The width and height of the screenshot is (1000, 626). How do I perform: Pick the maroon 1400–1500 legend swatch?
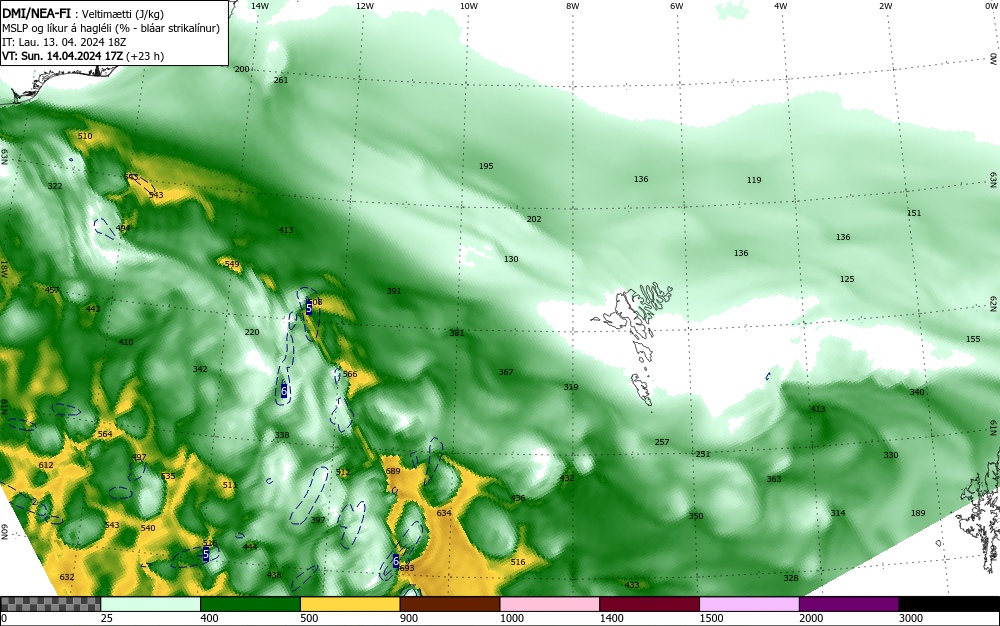(649, 604)
